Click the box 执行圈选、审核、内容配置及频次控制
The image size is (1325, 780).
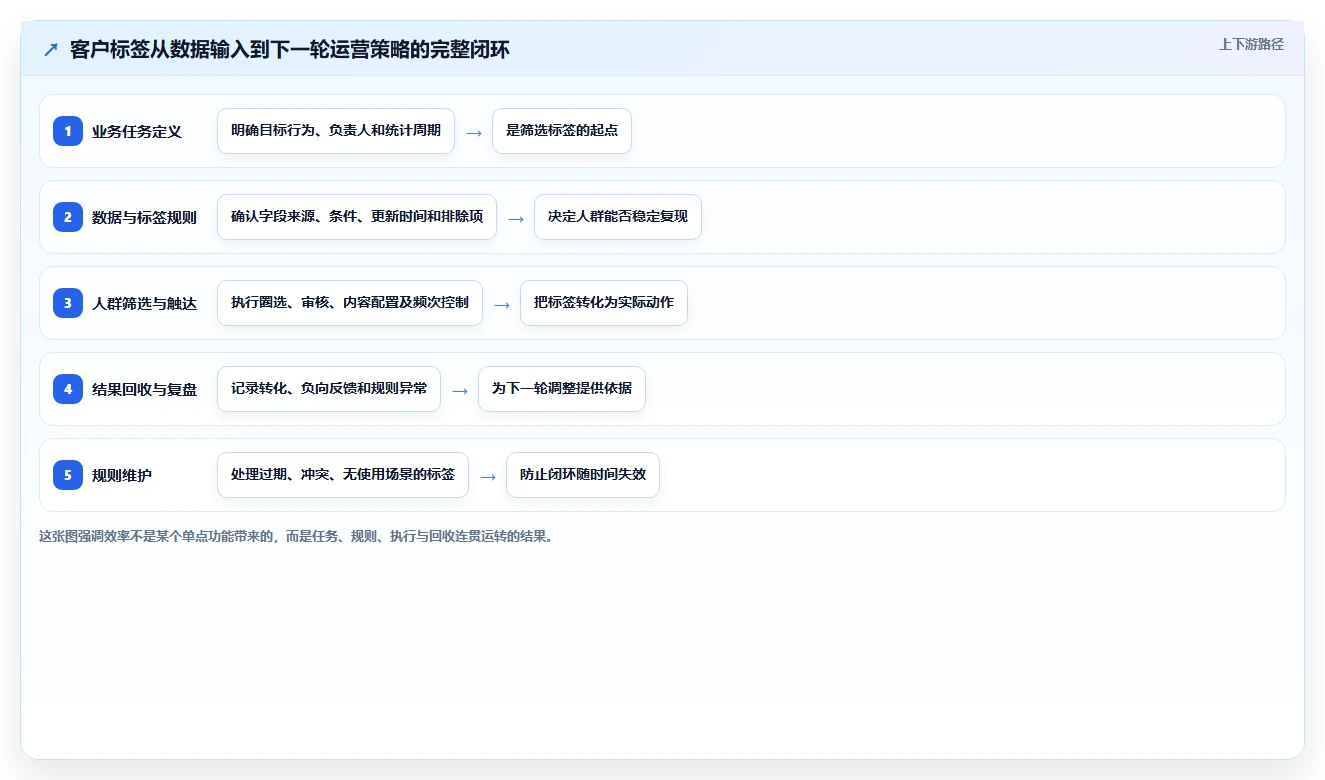350,303
